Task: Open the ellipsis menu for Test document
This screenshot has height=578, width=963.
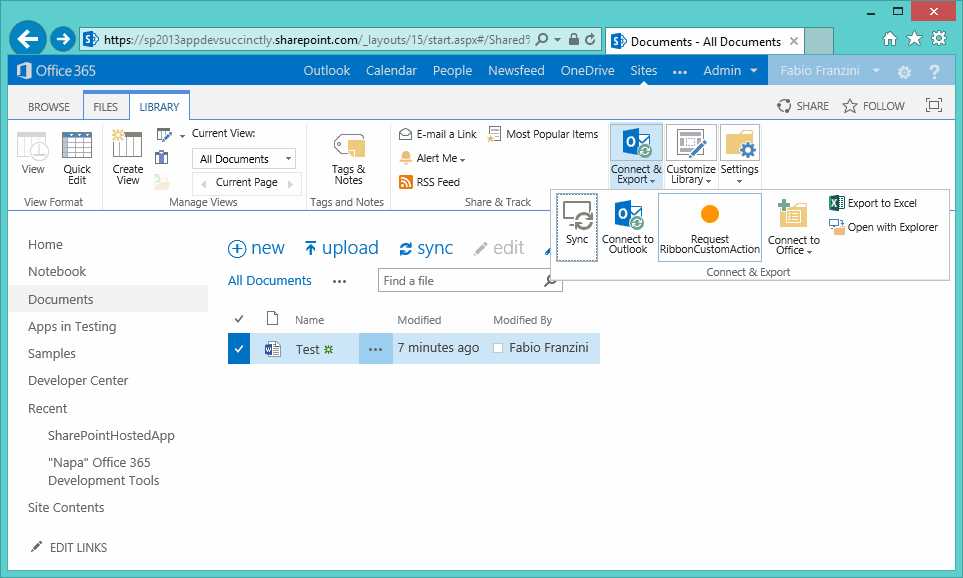Action: pyautogui.click(x=375, y=348)
